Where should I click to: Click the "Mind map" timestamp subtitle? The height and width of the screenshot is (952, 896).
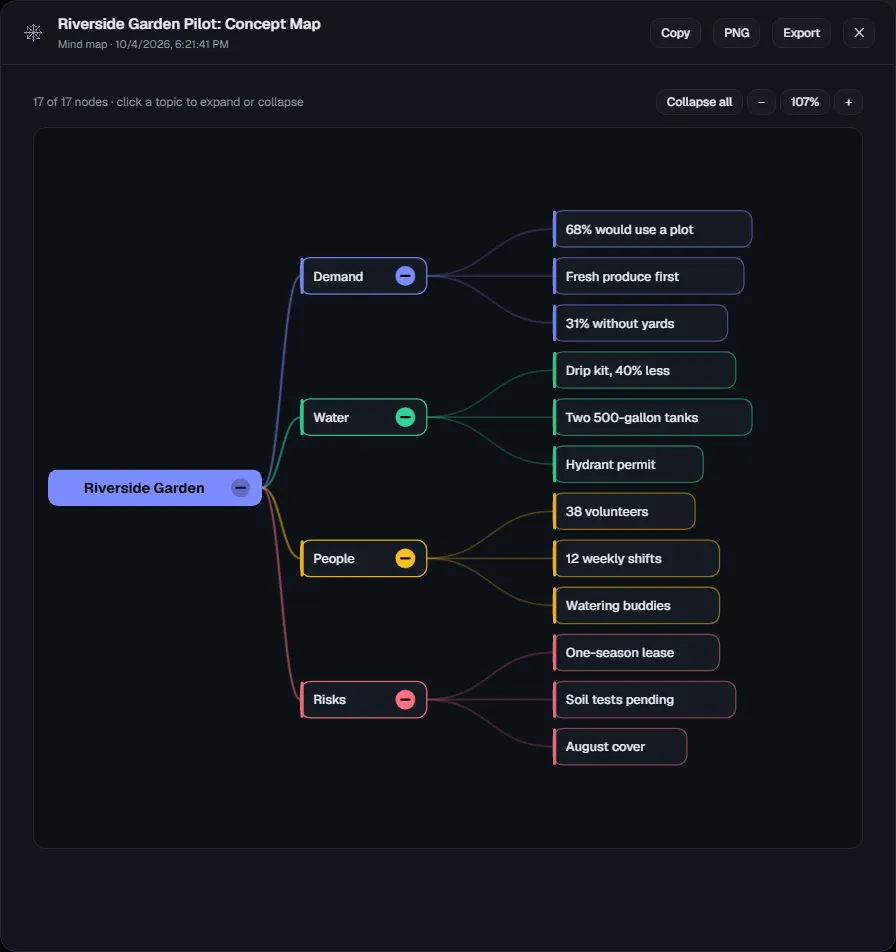coord(143,44)
